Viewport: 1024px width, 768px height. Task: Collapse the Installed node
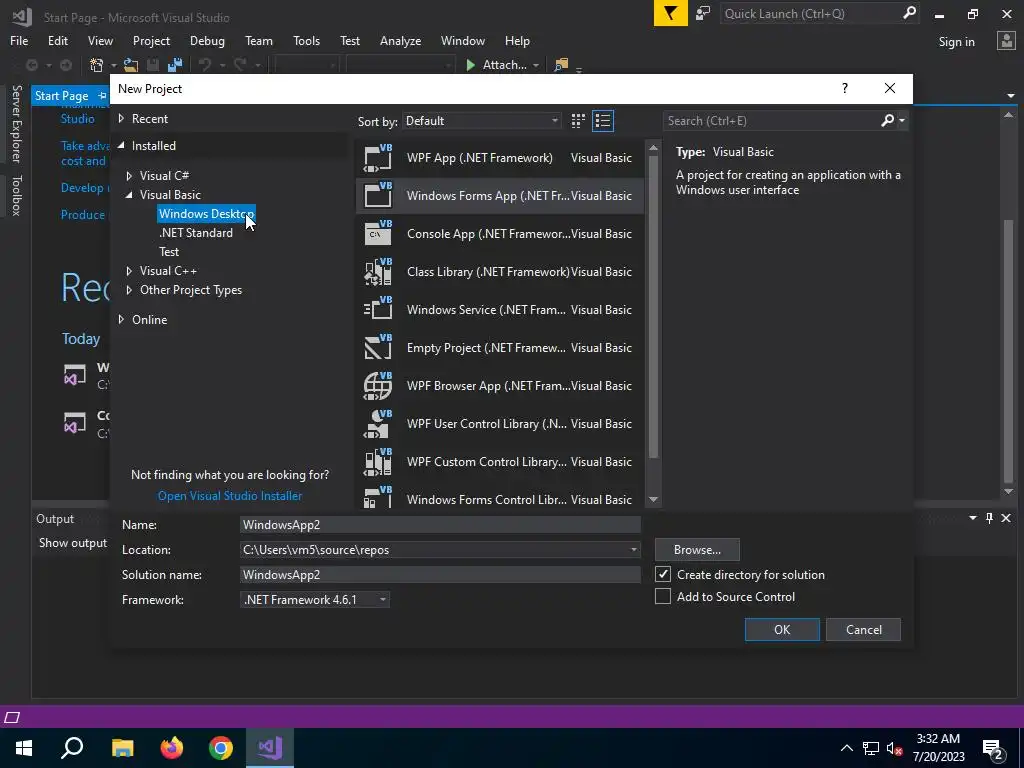coord(121,146)
